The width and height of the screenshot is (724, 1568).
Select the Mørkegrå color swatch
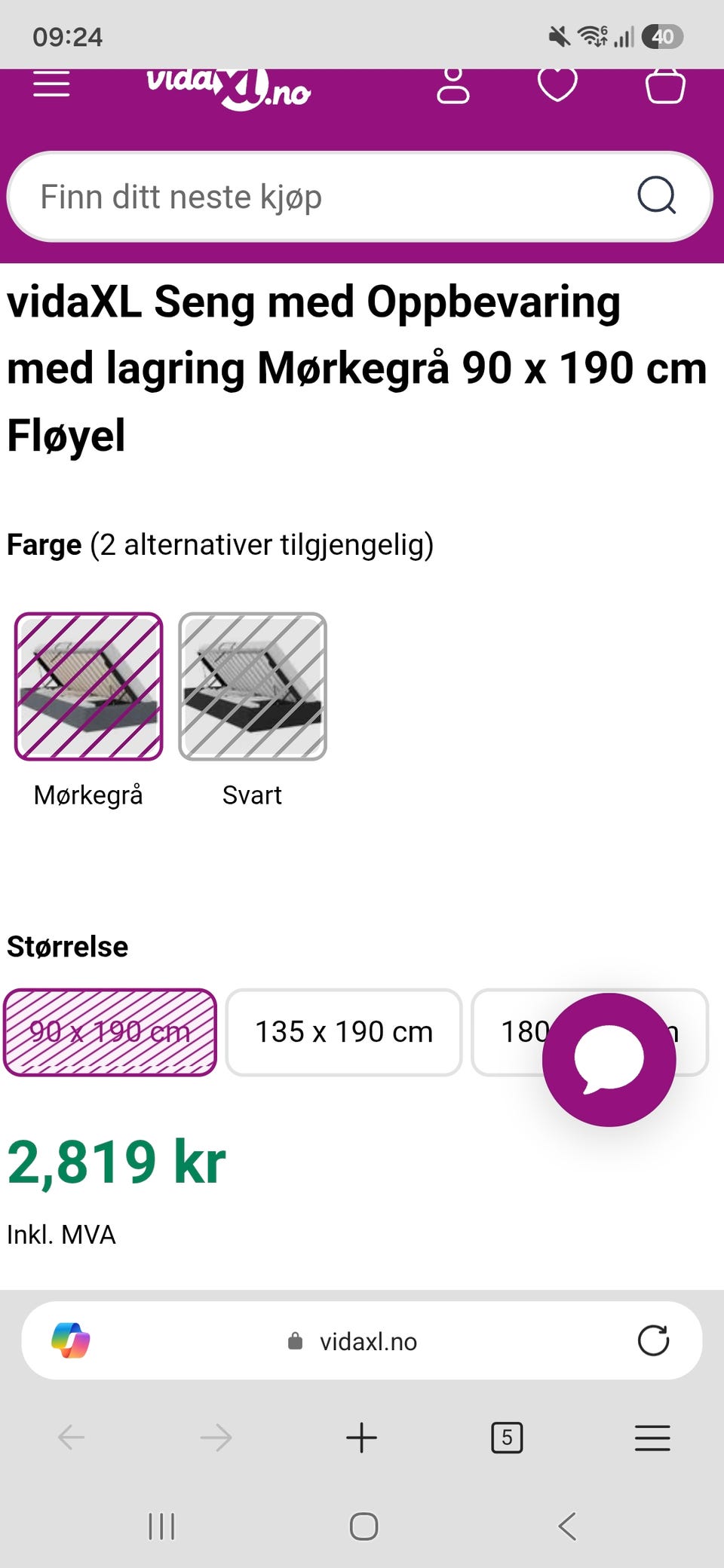point(88,686)
